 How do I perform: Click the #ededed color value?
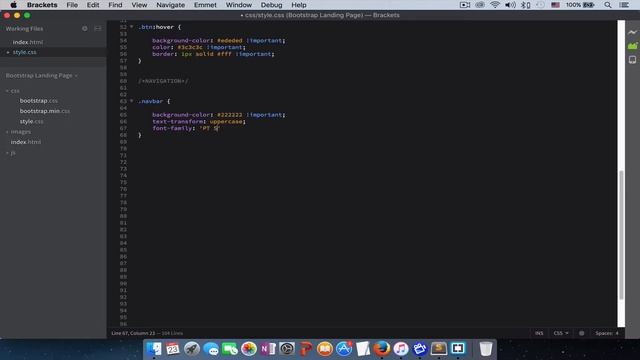(230, 40)
